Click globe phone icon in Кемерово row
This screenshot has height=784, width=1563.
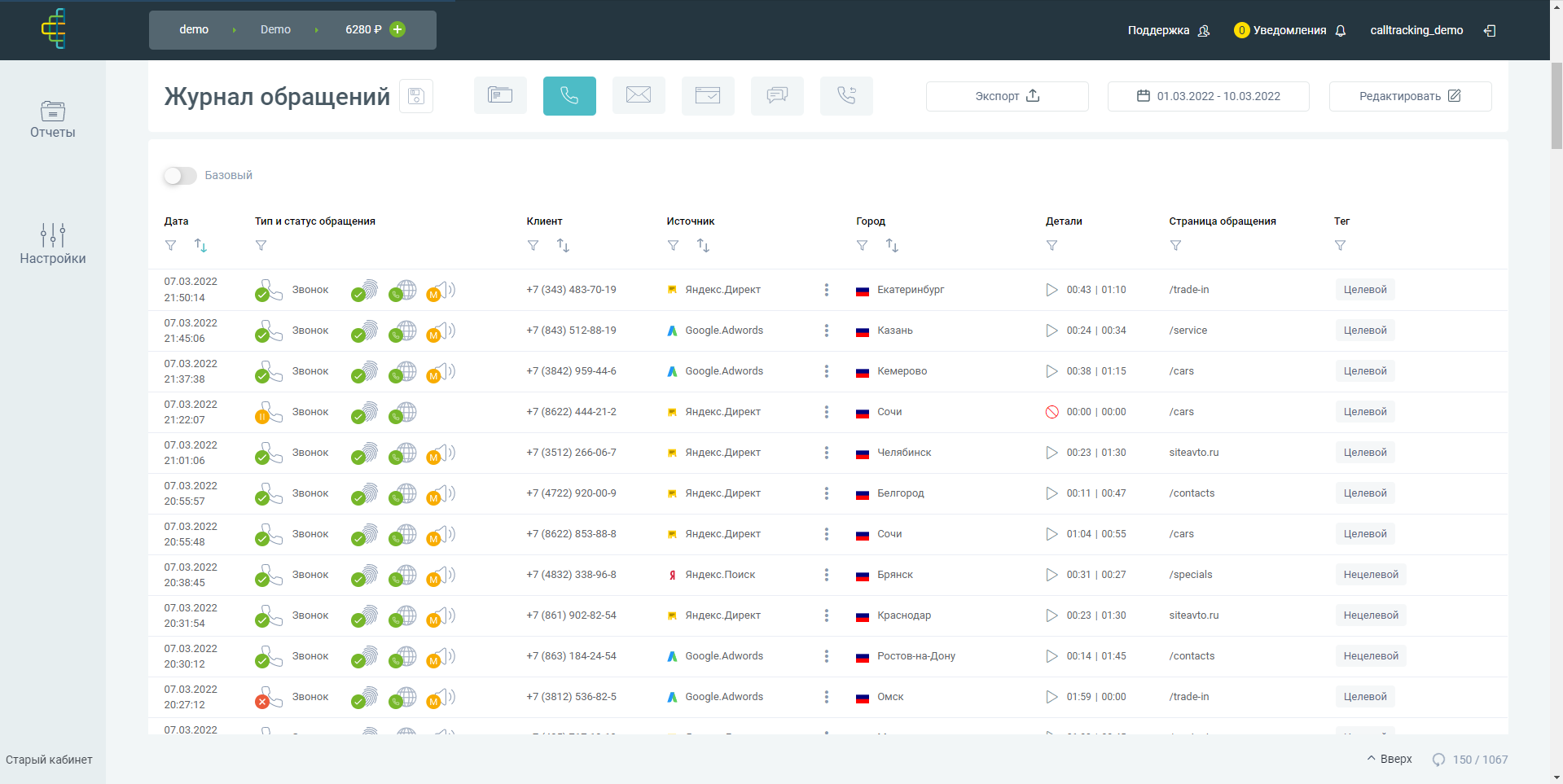[x=402, y=372]
